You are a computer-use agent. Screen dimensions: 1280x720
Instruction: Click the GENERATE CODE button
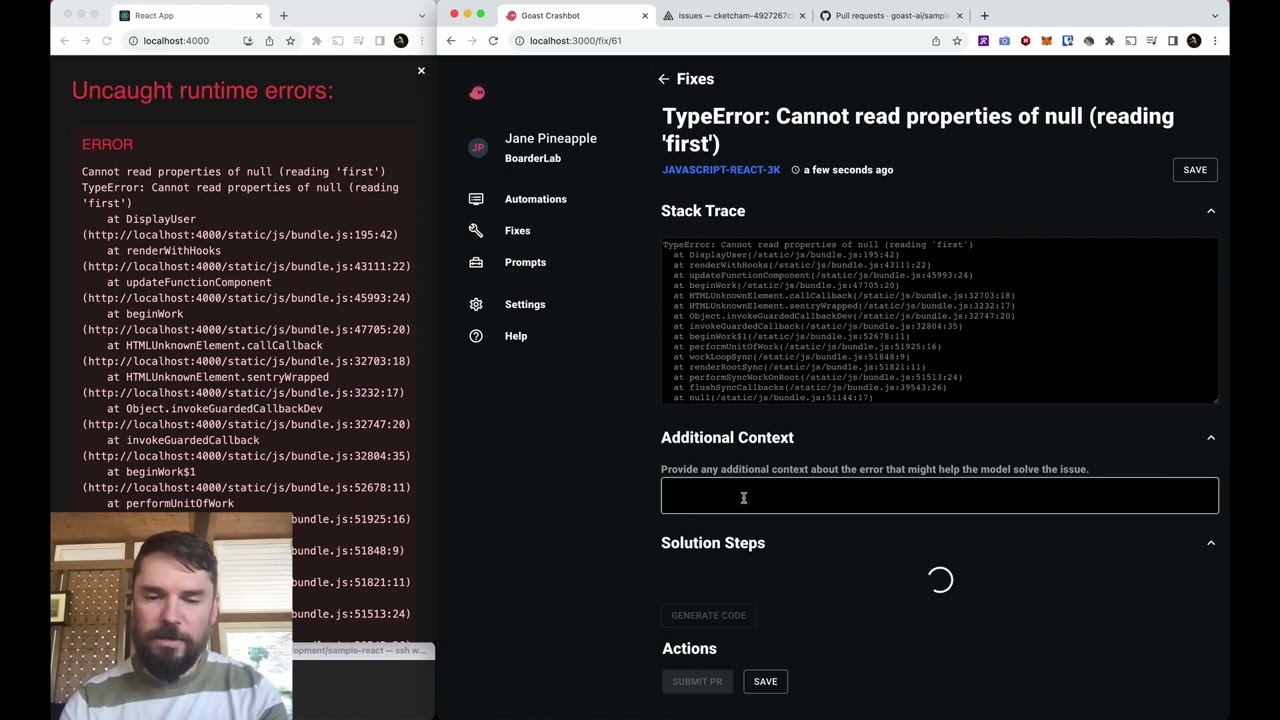(x=709, y=616)
